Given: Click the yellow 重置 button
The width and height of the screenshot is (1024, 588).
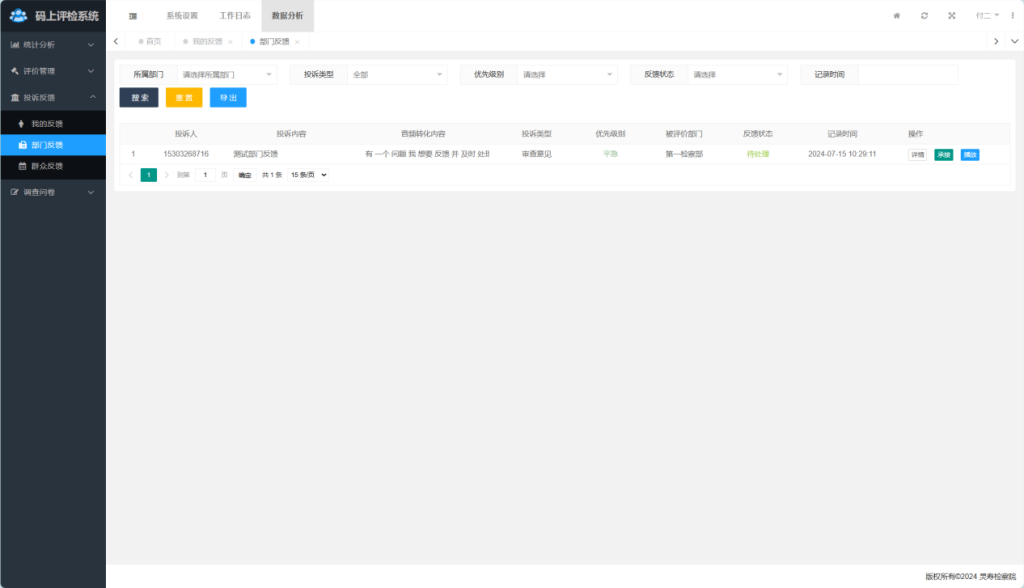Looking at the screenshot, I should (x=184, y=98).
